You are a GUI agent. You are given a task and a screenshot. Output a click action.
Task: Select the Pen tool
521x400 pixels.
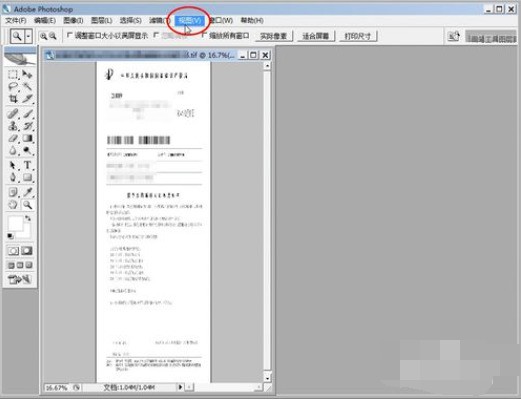click(x=13, y=177)
